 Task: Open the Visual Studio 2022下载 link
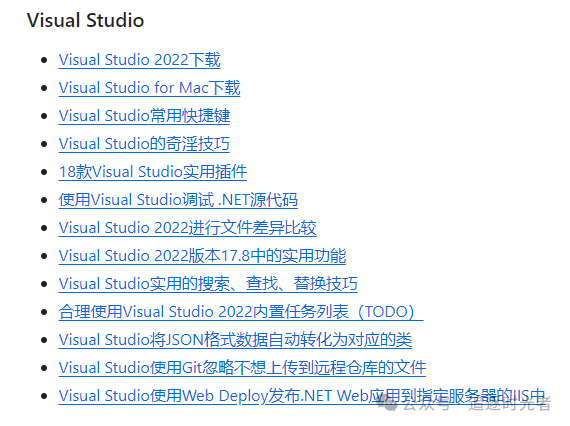click(x=140, y=60)
